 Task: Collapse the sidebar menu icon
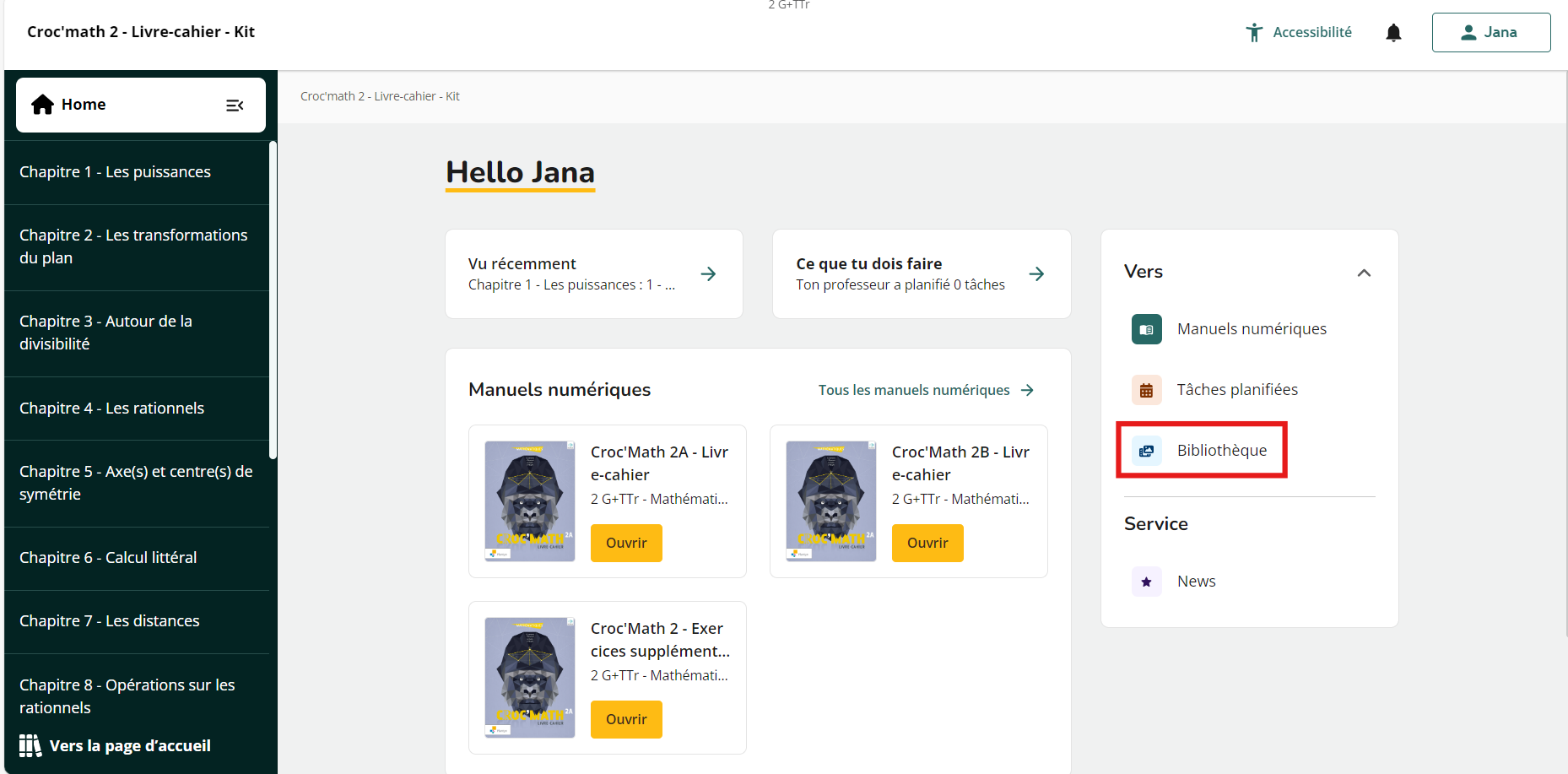click(x=235, y=106)
